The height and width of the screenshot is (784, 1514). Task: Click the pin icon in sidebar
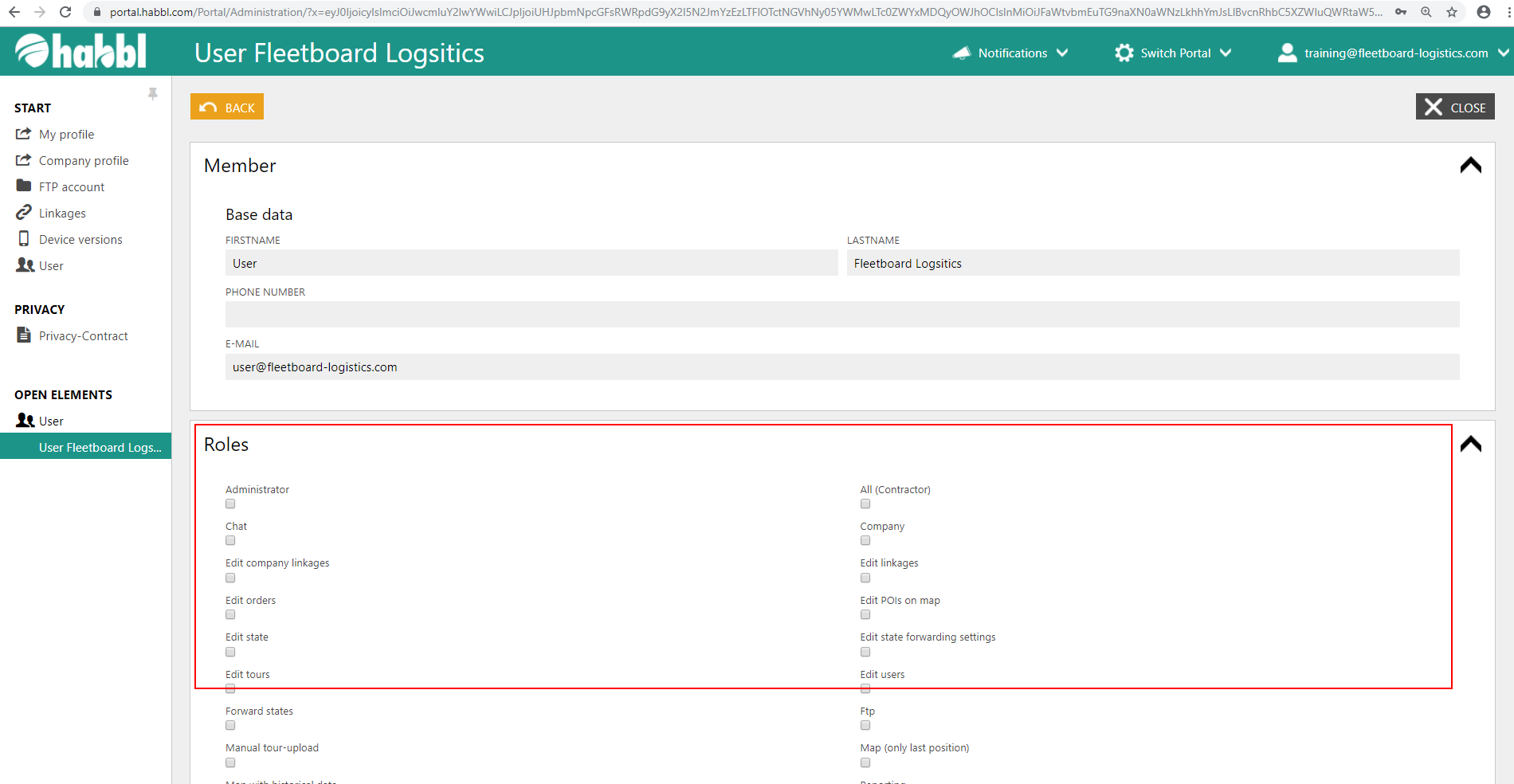coord(153,94)
